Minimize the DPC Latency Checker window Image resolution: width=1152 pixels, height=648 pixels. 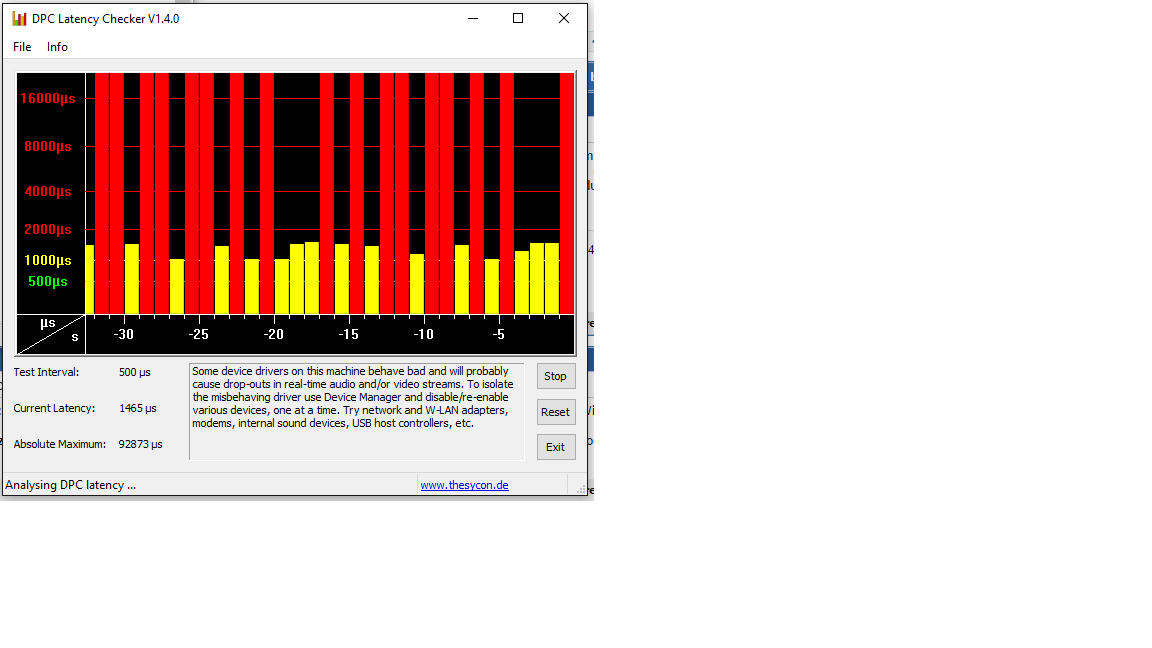coord(473,18)
